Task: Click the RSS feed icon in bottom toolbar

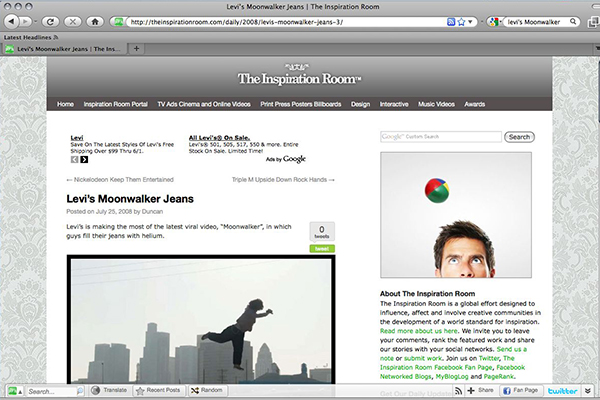Action: click(x=458, y=390)
